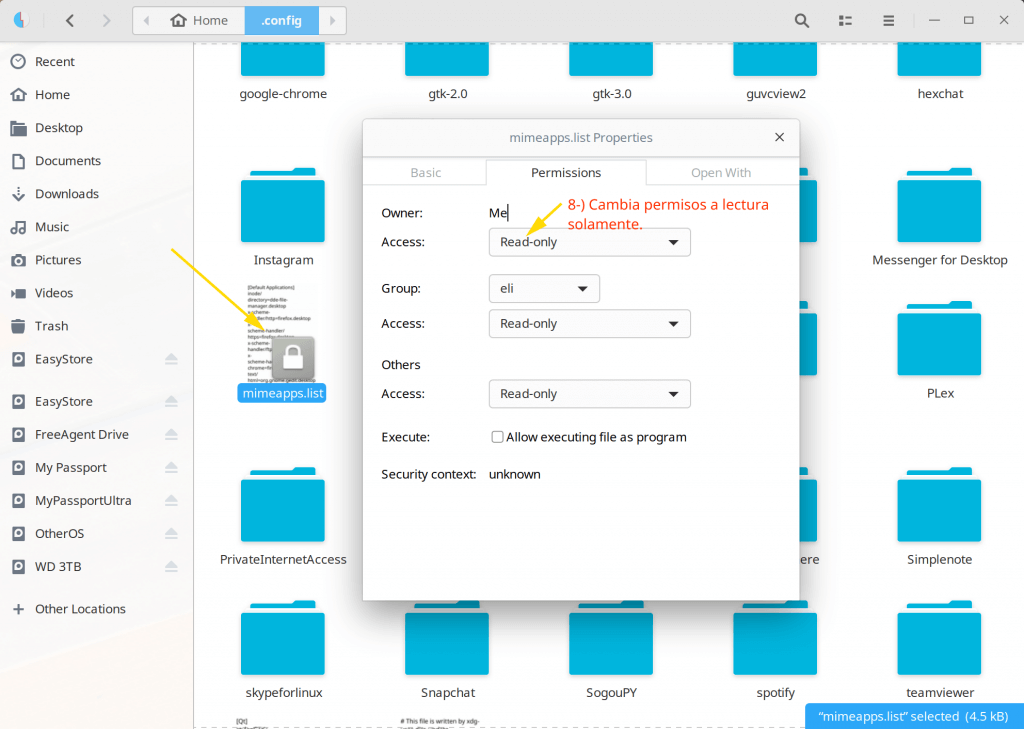The width and height of the screenshot is (1024, 729).
Task: Enable Allow executing file as program
Action: coord(497,437)
